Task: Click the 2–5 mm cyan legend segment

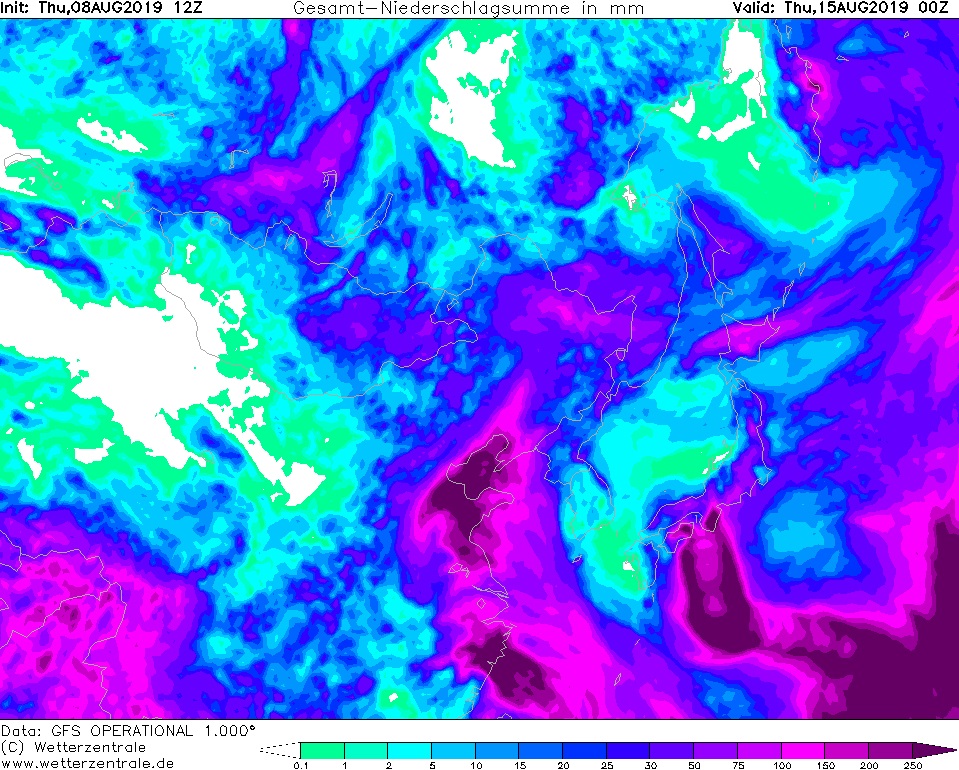Action: (409, 750)
